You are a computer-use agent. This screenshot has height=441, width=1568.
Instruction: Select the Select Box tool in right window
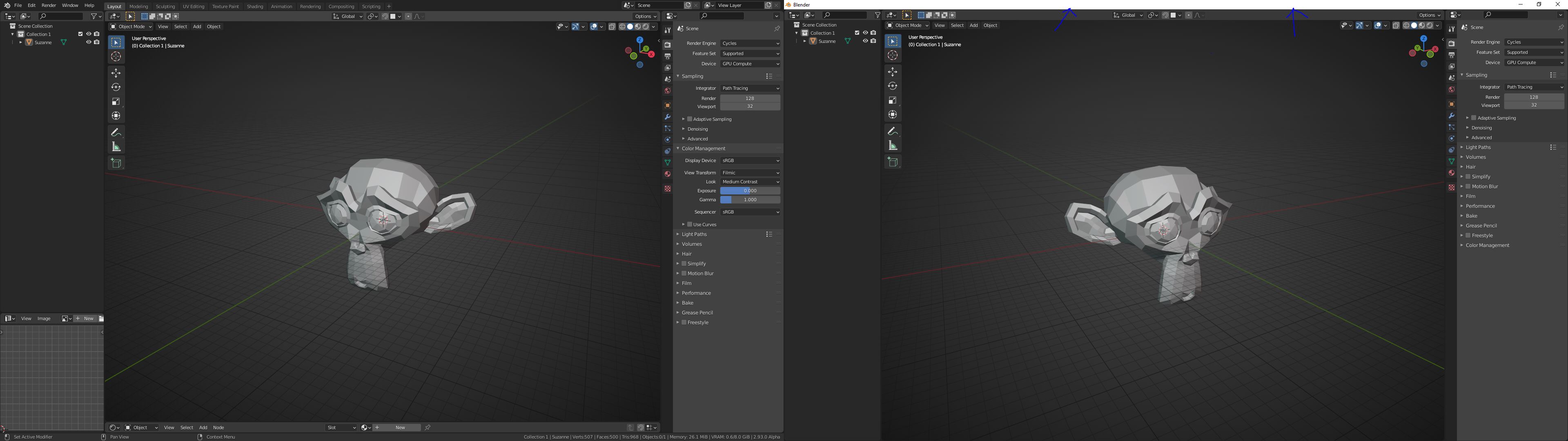point(892,41)
